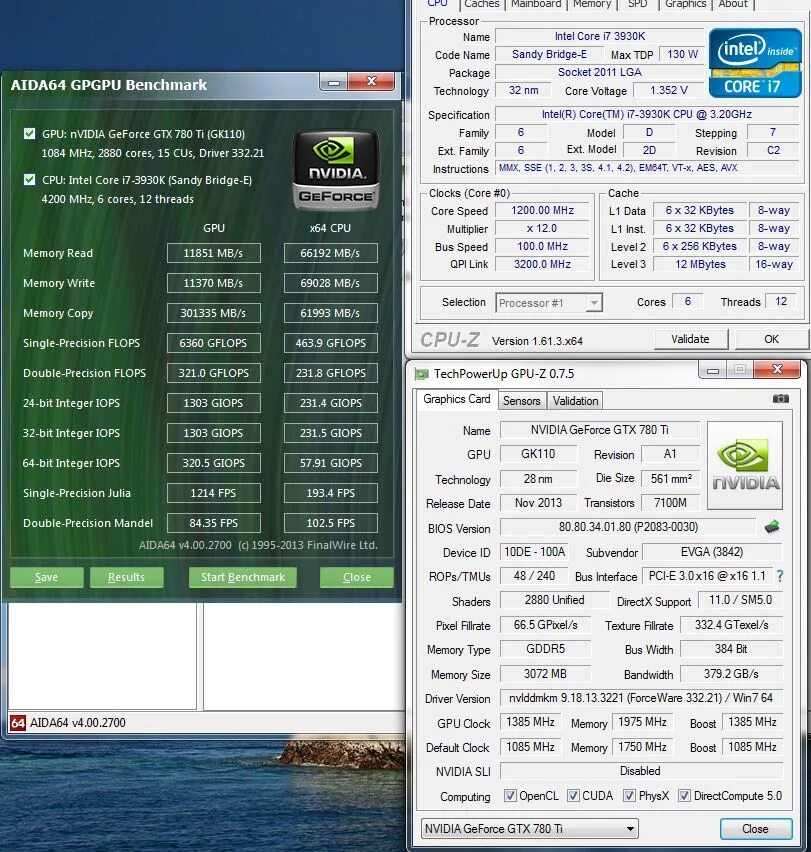Click the AIDA64 64 icon in status bar
The image size is (811, 852).
(18, 723)
